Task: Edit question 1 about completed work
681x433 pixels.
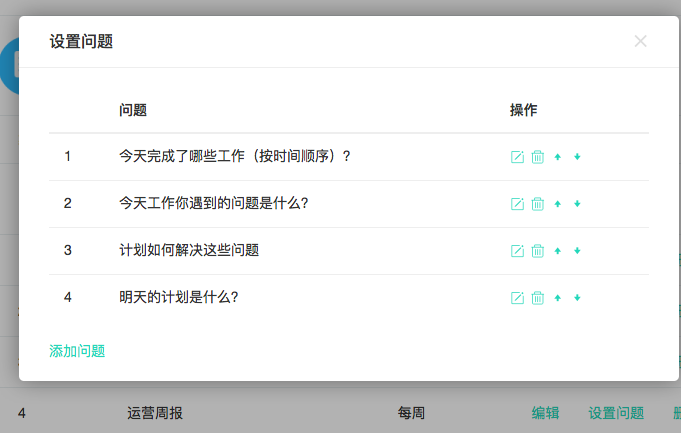Action: 517,157
